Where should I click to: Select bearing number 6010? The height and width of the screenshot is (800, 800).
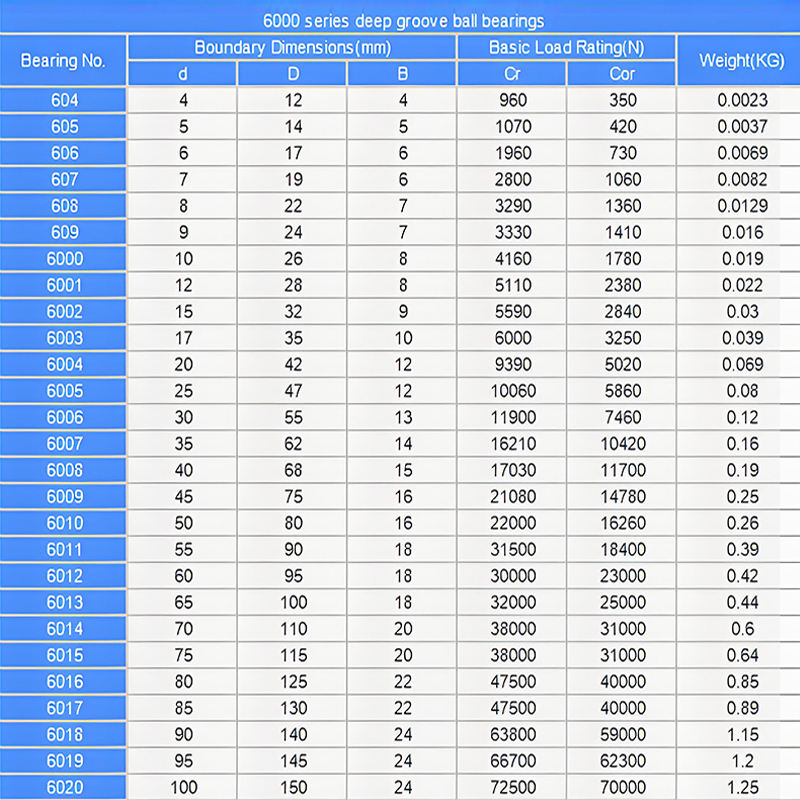pos(64,523)
